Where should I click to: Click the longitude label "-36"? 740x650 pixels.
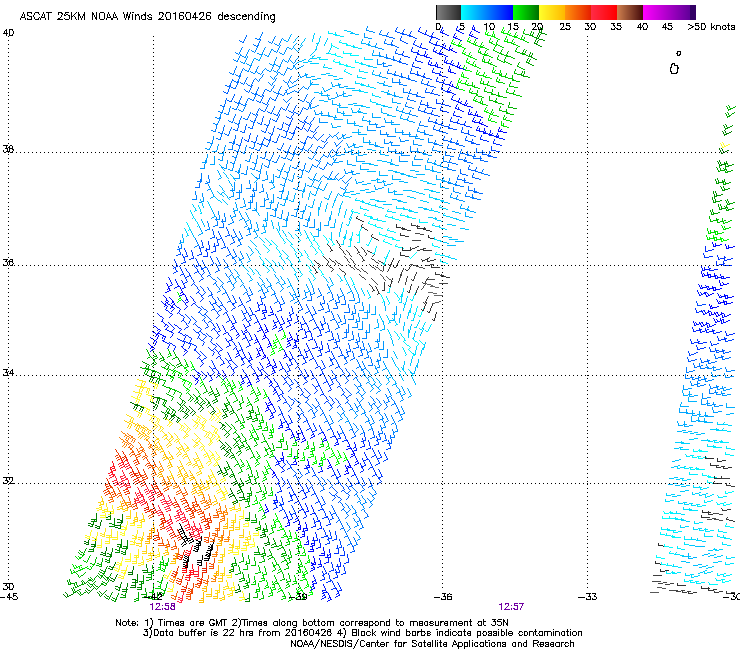pyautogui.click(x=443, y=597)
